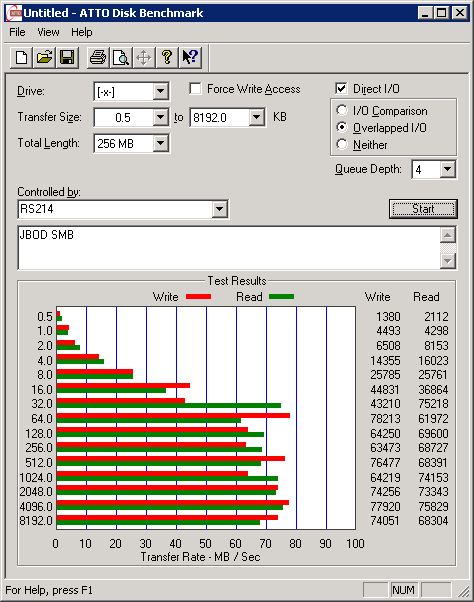Uncheck the Direct I/O checkbox

tap(341, 89)
